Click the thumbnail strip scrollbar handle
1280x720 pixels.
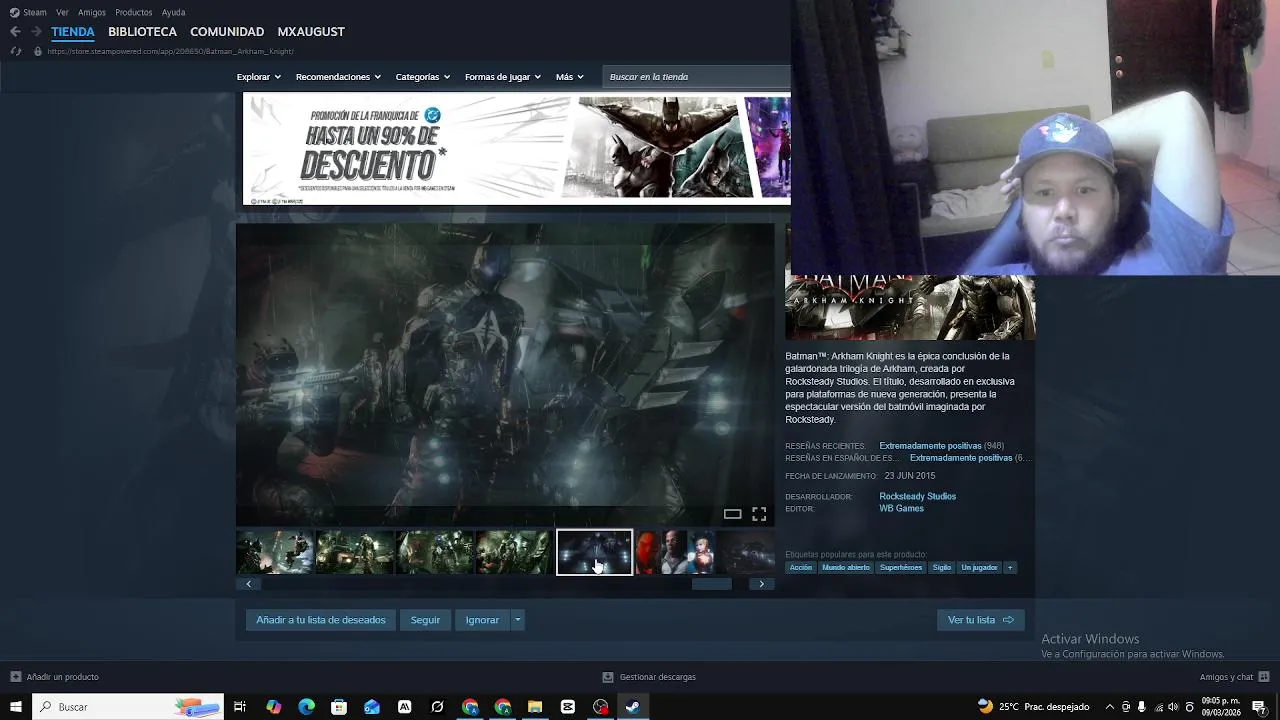tap(712, 584)
